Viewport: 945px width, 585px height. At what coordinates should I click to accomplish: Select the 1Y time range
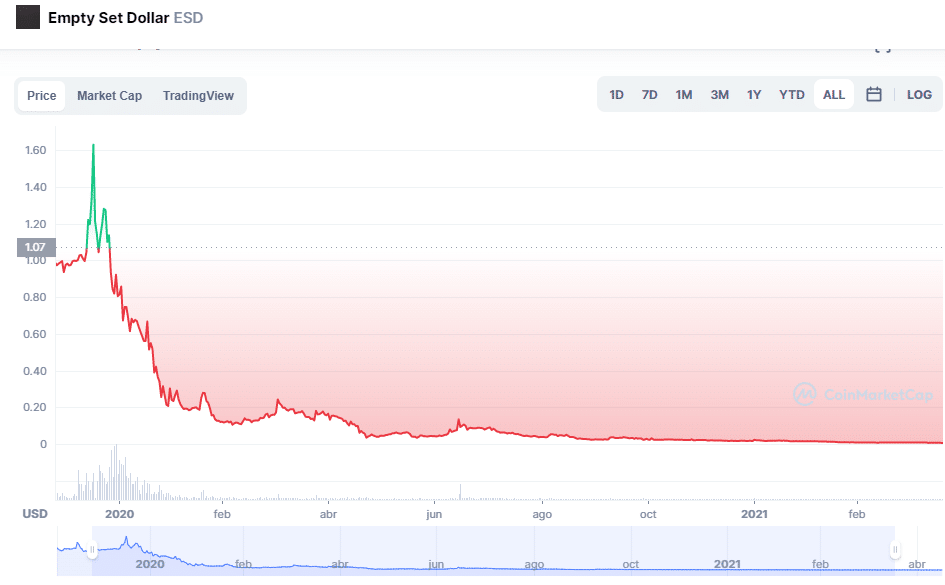(754, 95)
